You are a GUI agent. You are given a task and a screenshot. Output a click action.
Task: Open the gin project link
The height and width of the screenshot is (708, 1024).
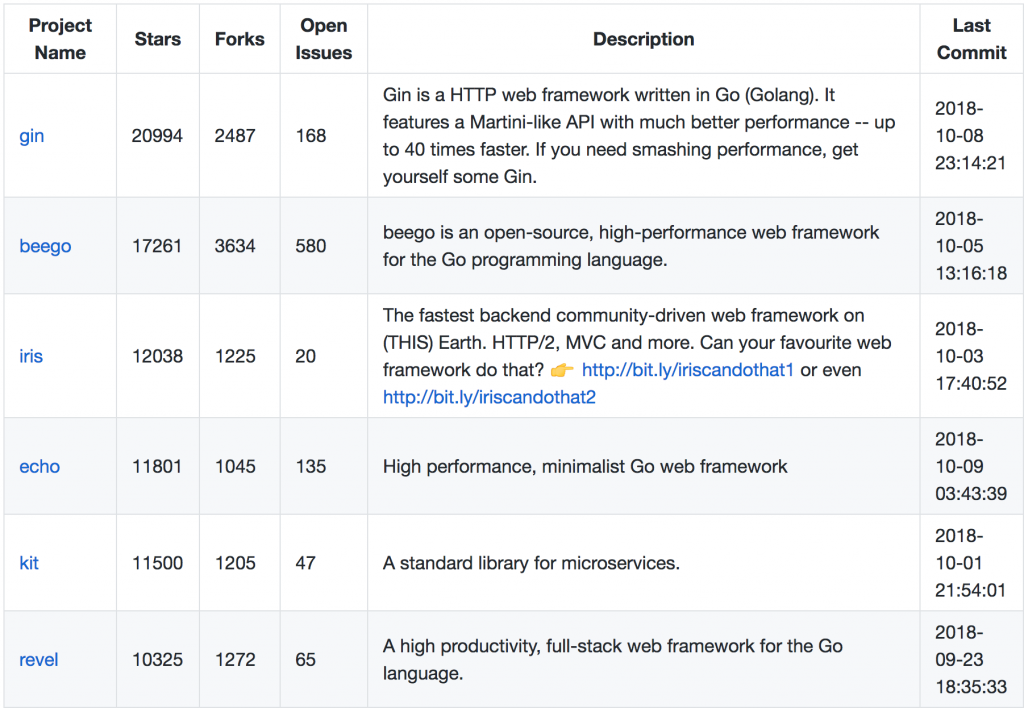point(32,136)
